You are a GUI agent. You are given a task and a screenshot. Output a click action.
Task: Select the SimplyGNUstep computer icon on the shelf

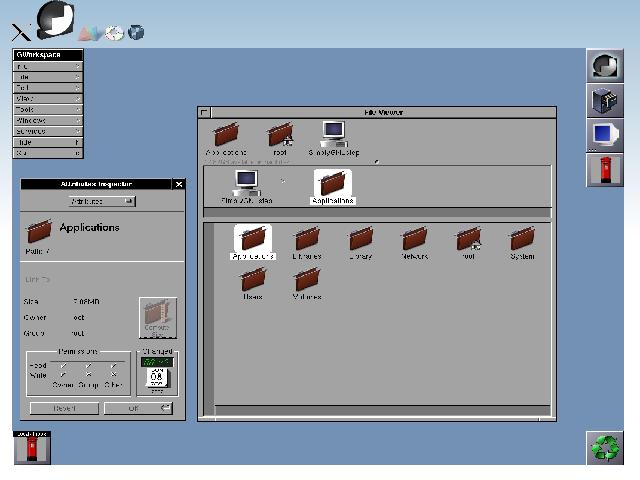tap(333, 135)
